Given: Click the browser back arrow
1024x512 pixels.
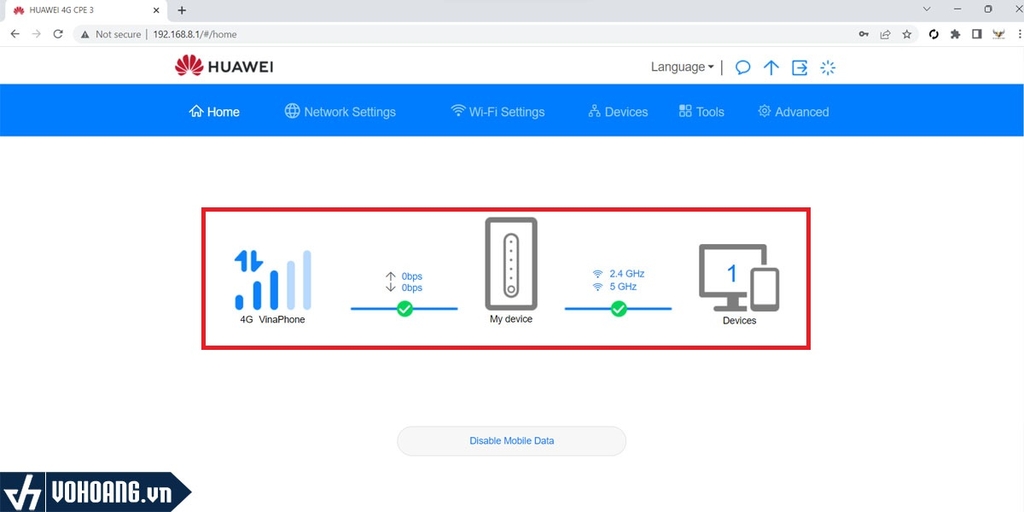Looking at the screenshot, I should click(x=15, y=34).
